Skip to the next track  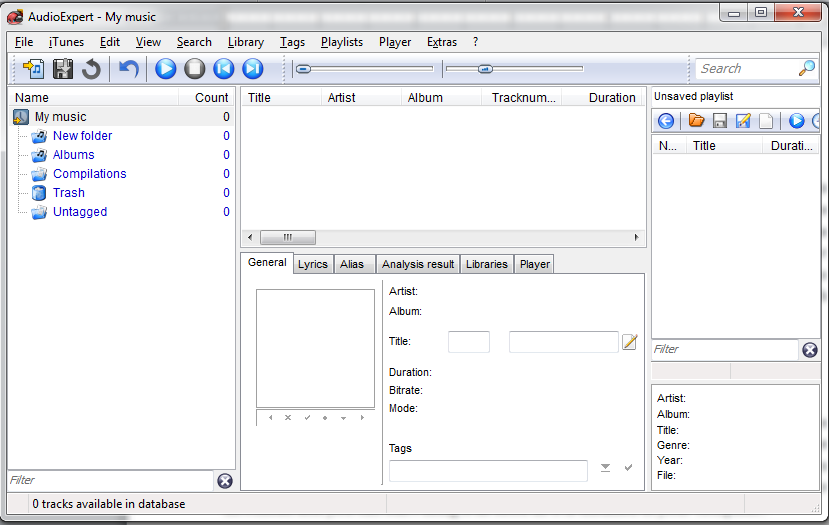coord(252,69)
